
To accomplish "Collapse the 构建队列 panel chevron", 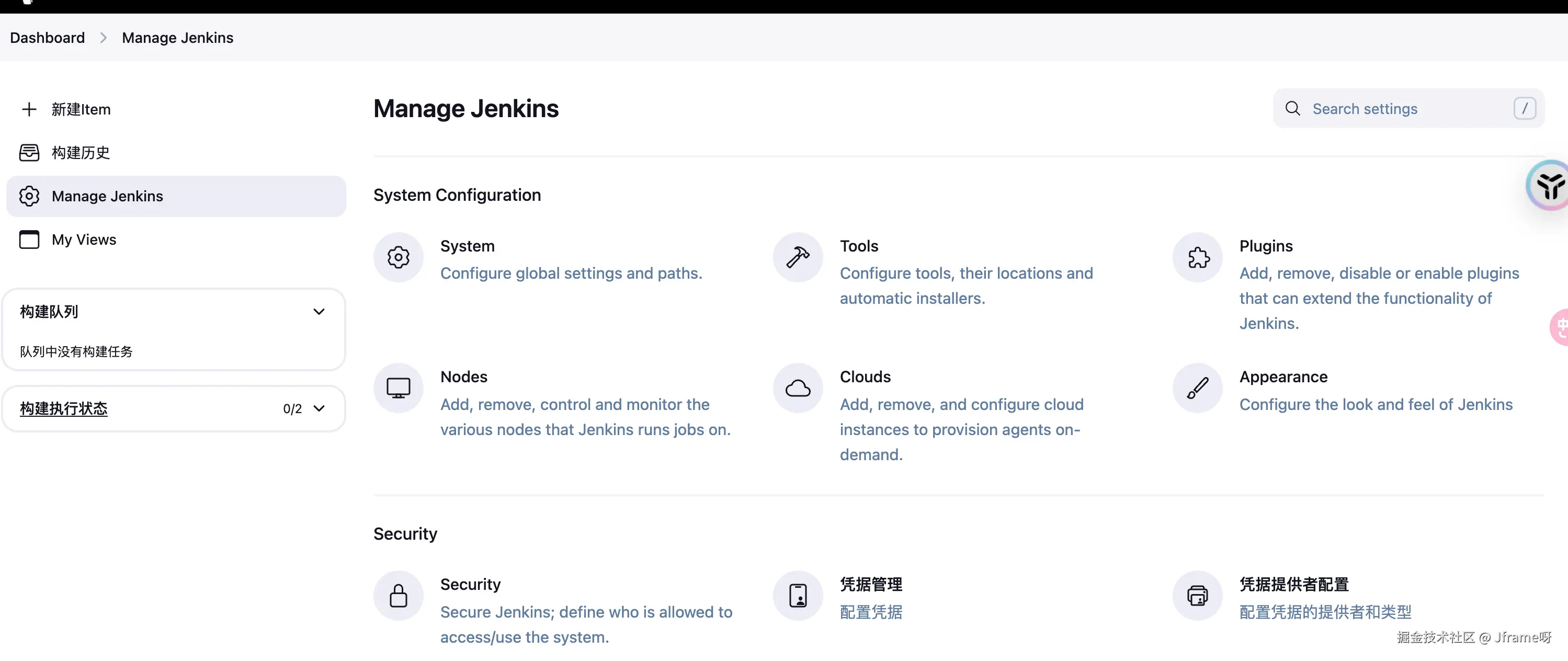I will [319, 312].
